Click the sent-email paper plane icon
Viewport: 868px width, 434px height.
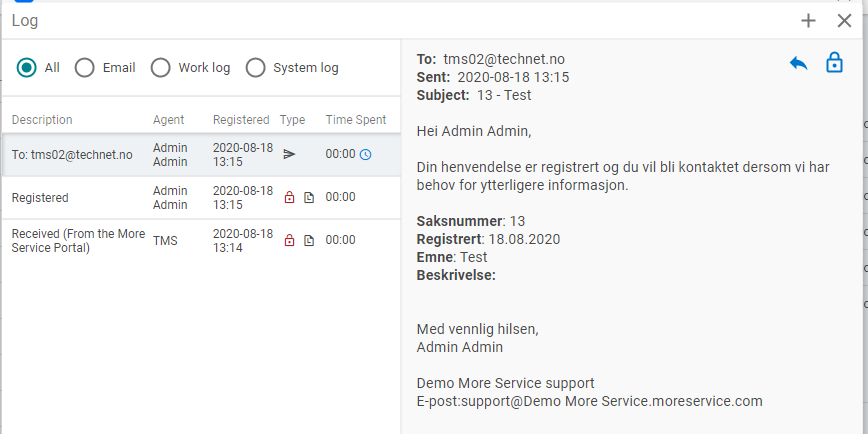coord(289,154)
